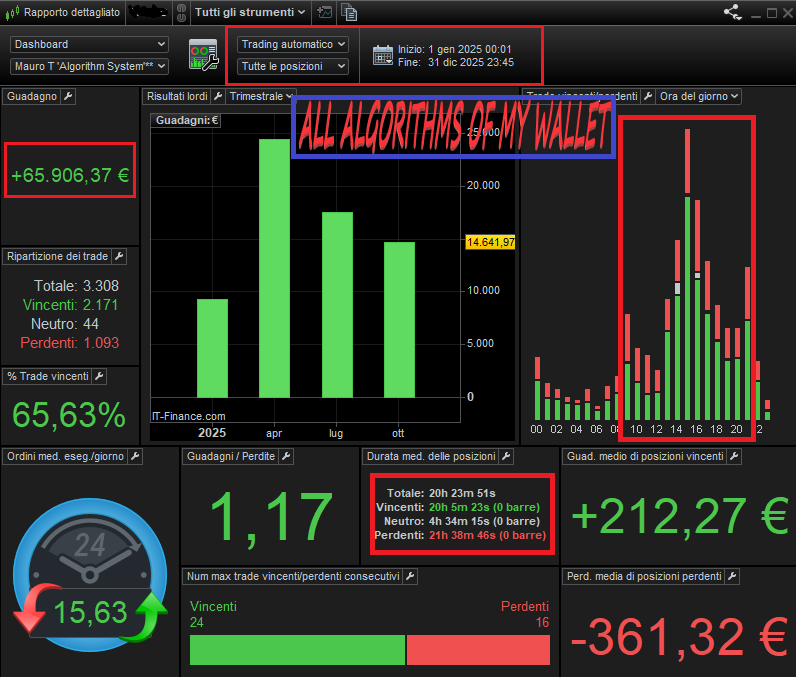Click the green Vincenti consecutive trades bar
796x677 pixels.
297,650
